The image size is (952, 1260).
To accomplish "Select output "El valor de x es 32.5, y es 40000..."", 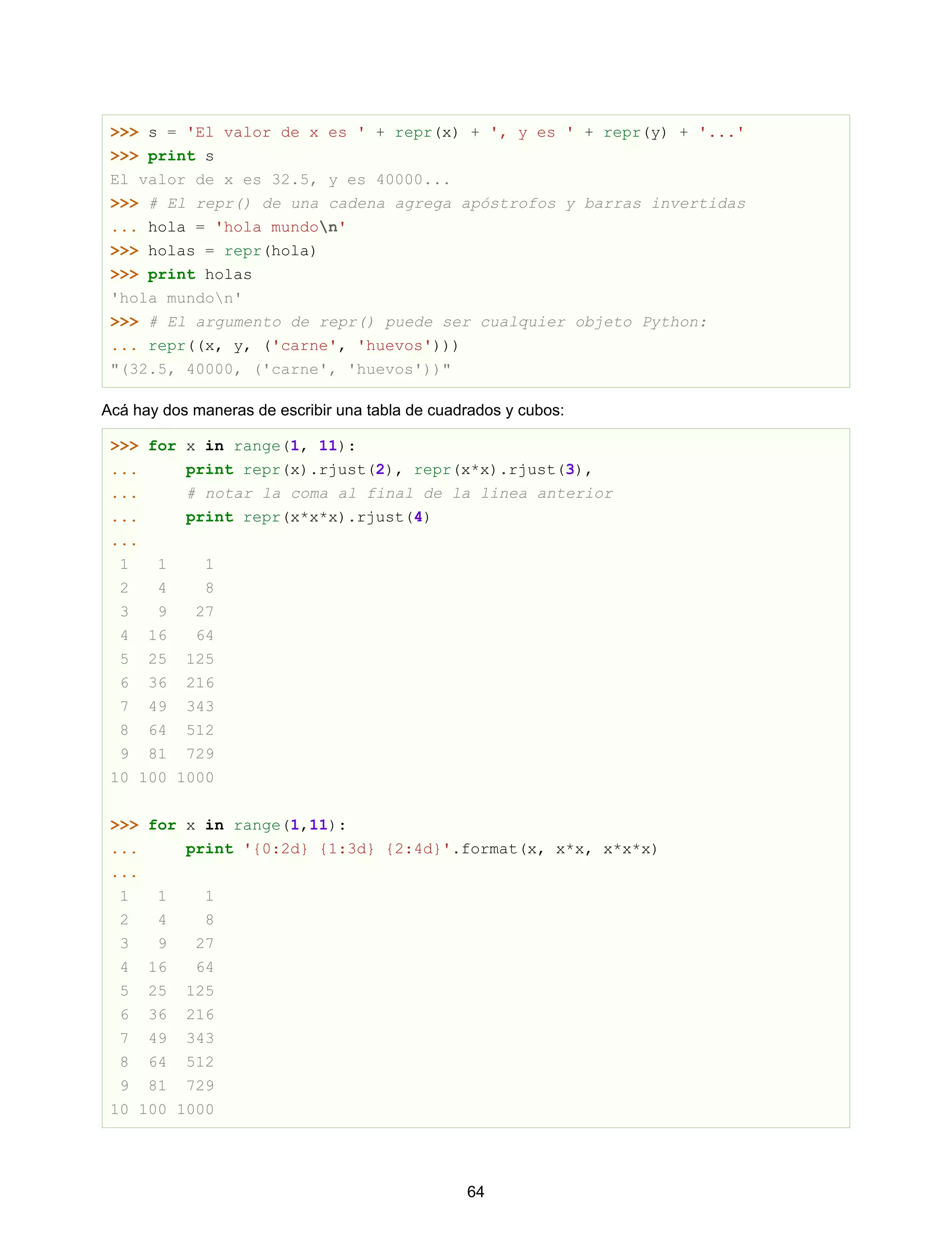I will (x=280, y=180).
